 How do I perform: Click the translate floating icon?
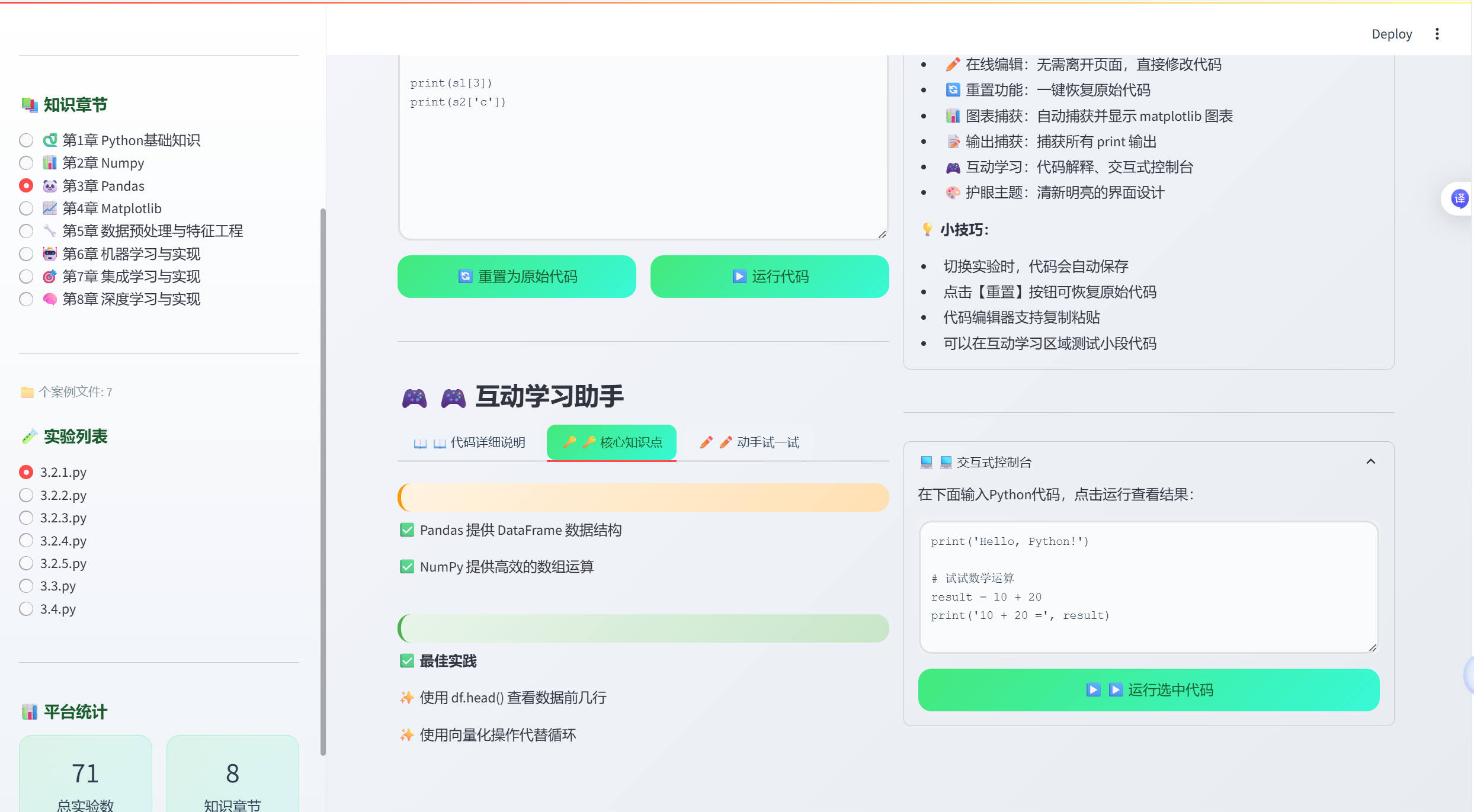point(1459,198)
